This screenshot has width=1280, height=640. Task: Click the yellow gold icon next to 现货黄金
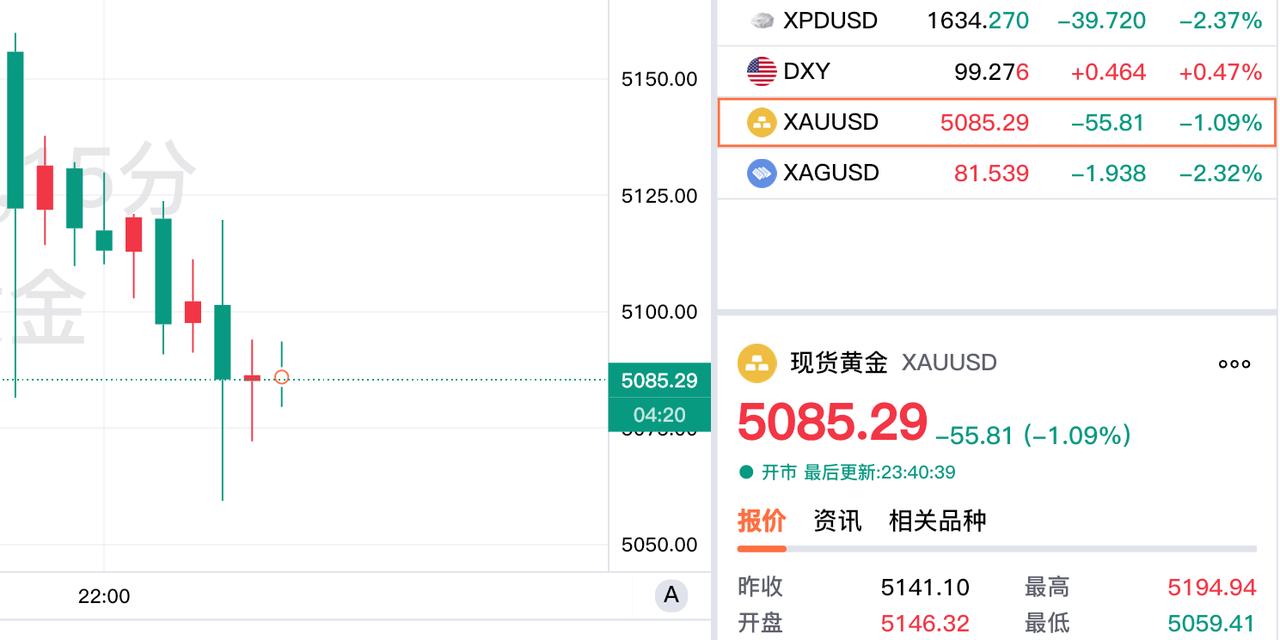pos(758,363)
